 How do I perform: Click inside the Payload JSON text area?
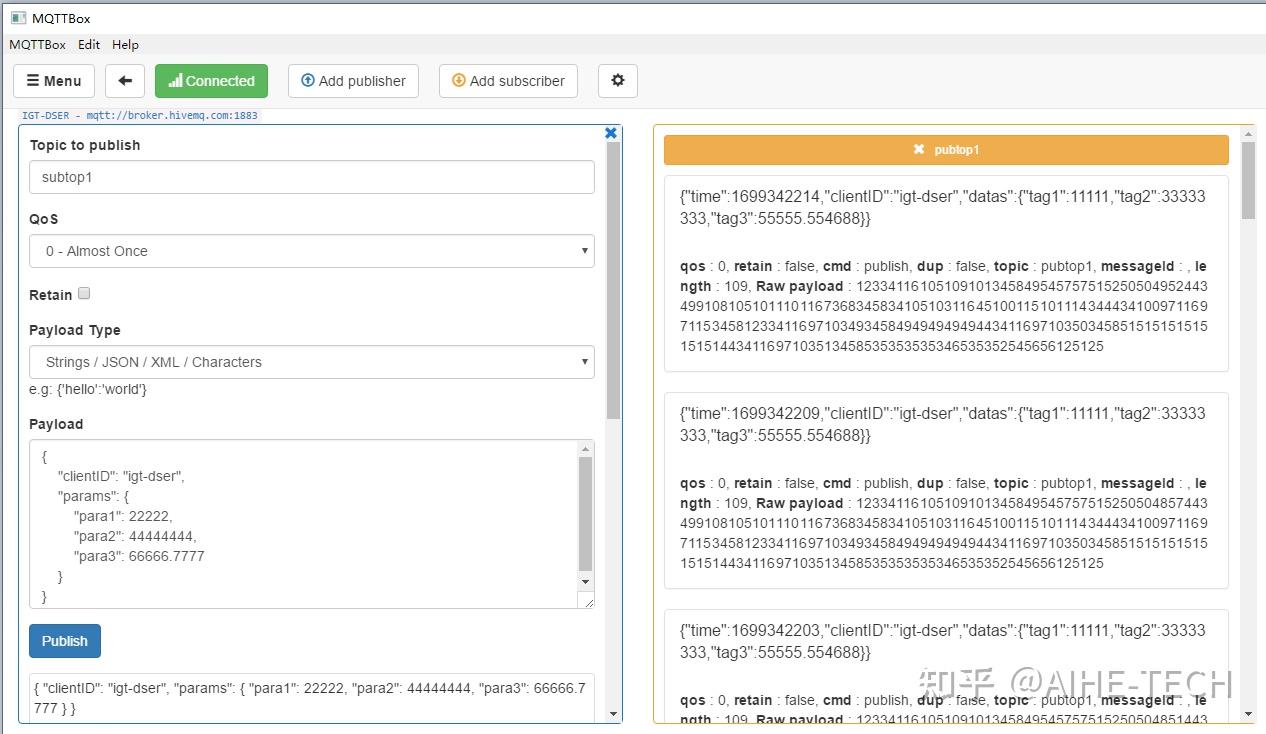(x=304, y=524)
